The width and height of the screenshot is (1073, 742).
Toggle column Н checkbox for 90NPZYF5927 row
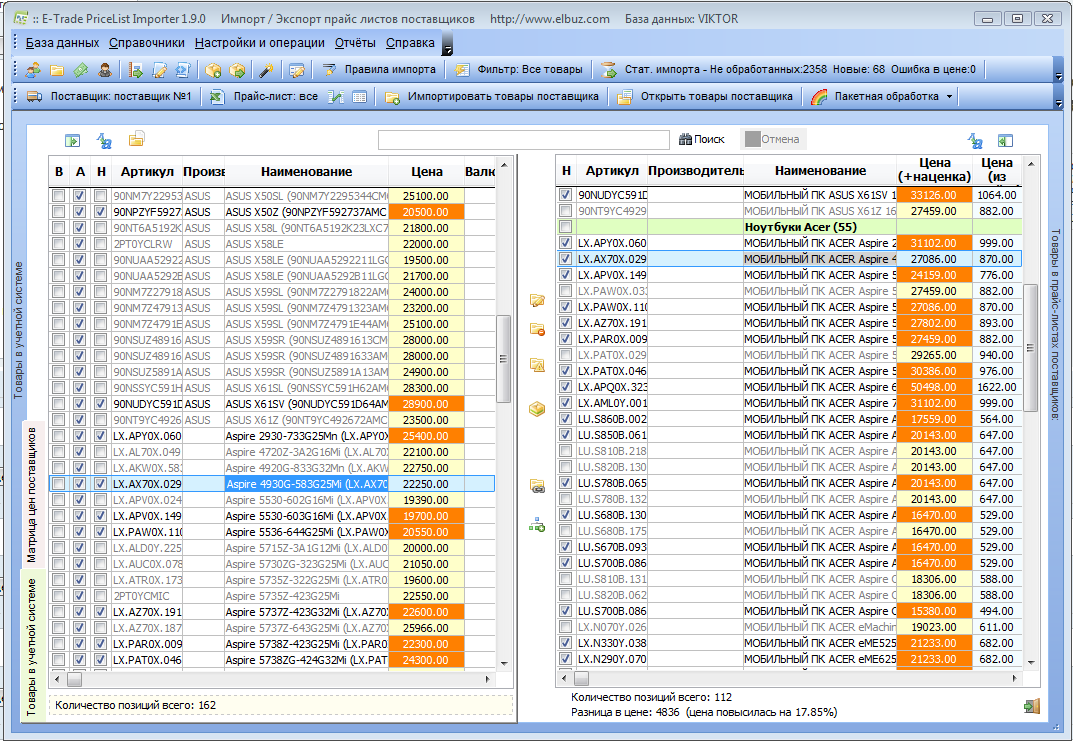(x=101, y=212)
